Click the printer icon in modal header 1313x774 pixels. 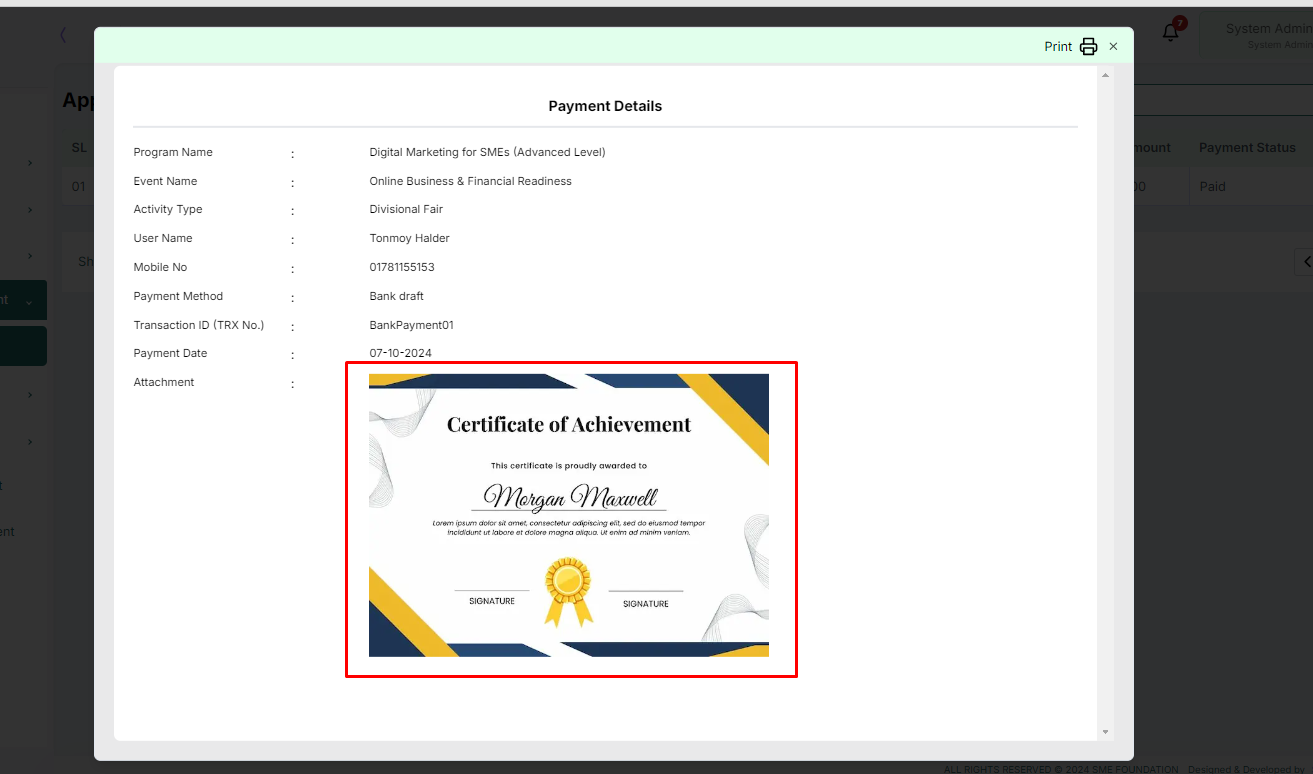point(1088,47)
